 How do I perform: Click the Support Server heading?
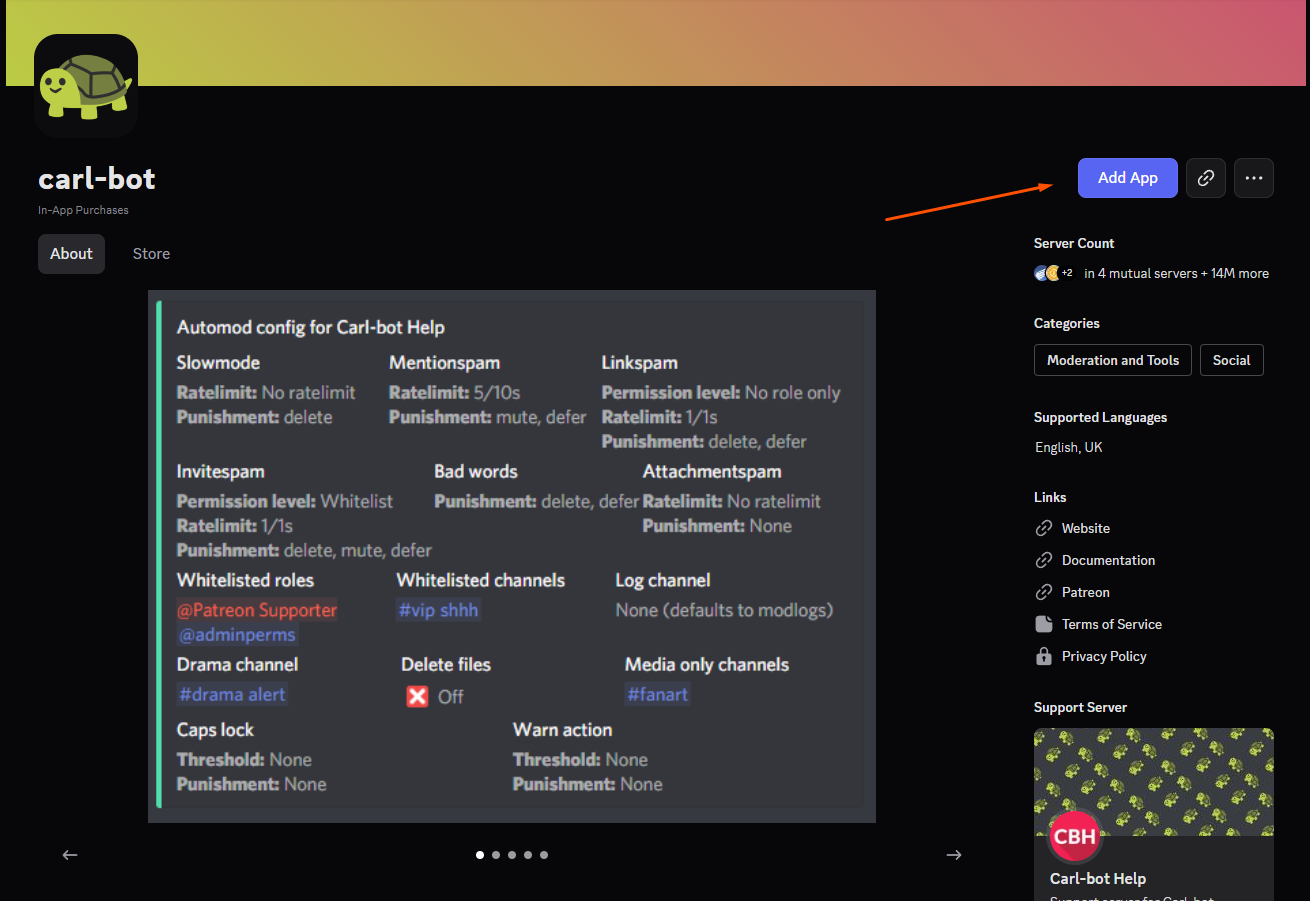(x=1080, y=707)
